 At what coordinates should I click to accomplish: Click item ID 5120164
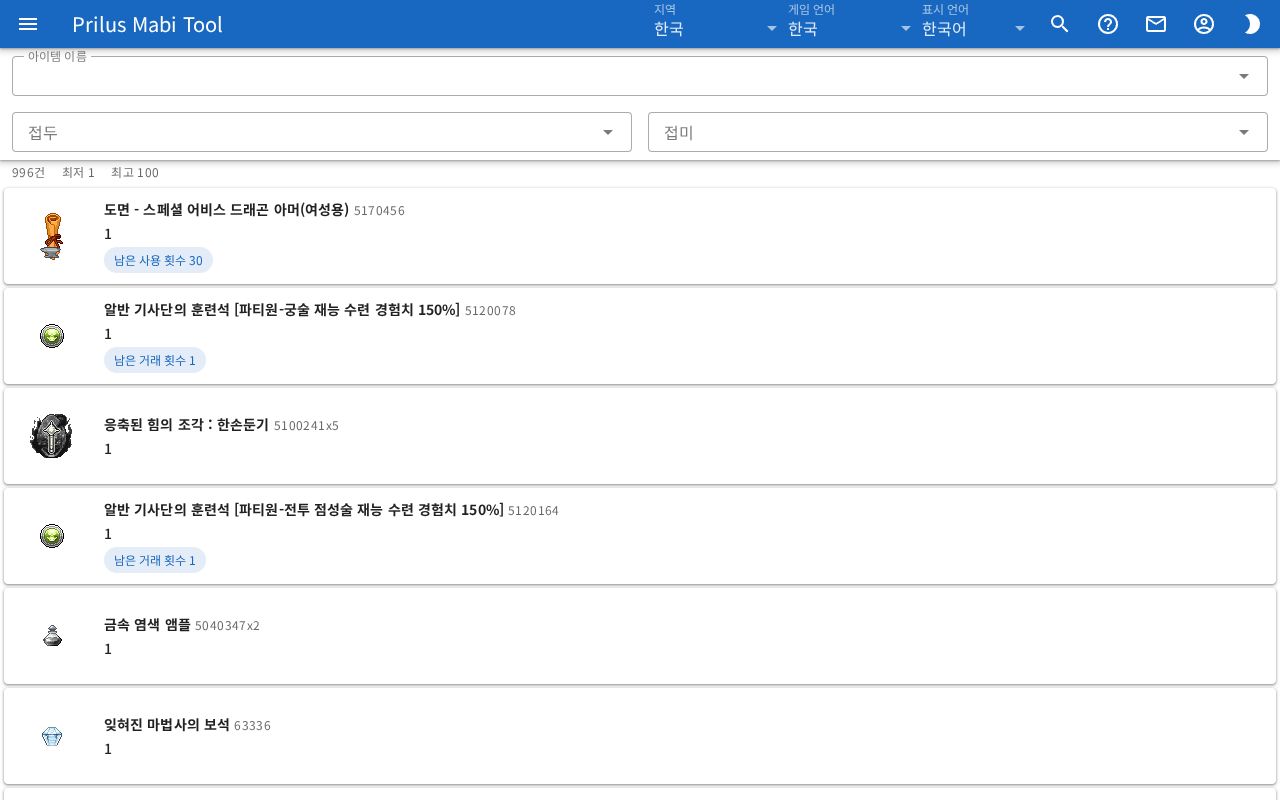pyautogui.click(x=533, y=511)
